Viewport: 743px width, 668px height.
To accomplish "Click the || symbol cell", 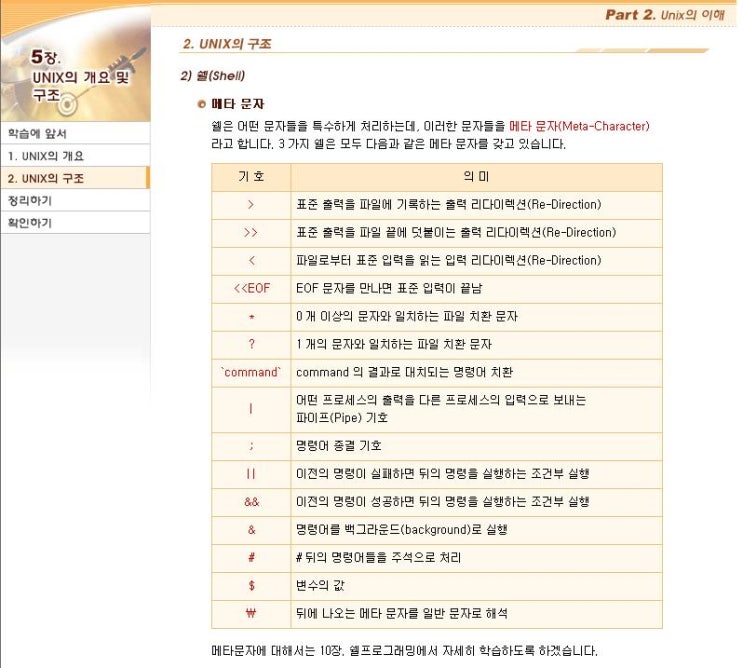I will 251,474.
